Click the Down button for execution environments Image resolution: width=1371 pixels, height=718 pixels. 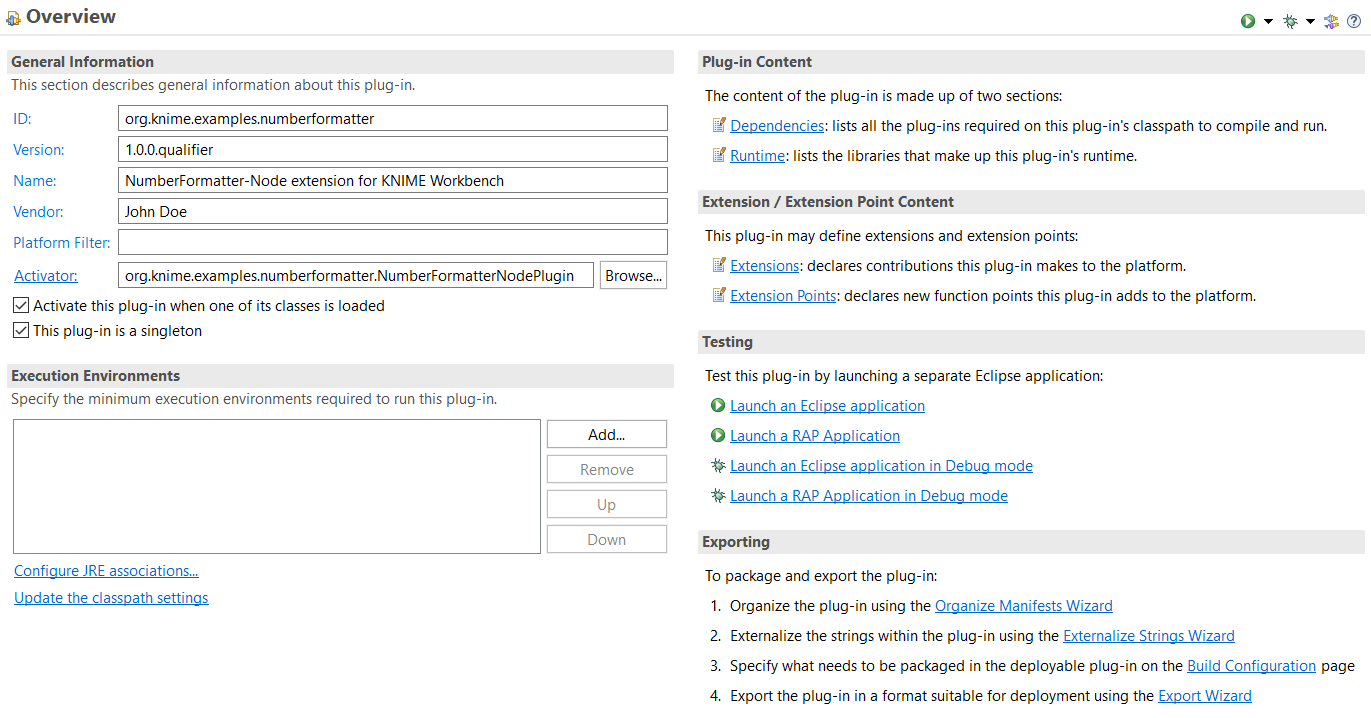(x=607, y=539)
